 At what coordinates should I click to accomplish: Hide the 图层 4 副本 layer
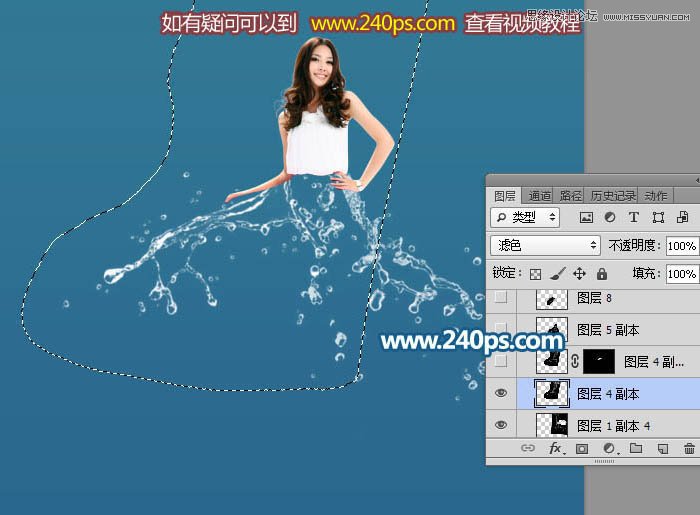pos(501,394)
